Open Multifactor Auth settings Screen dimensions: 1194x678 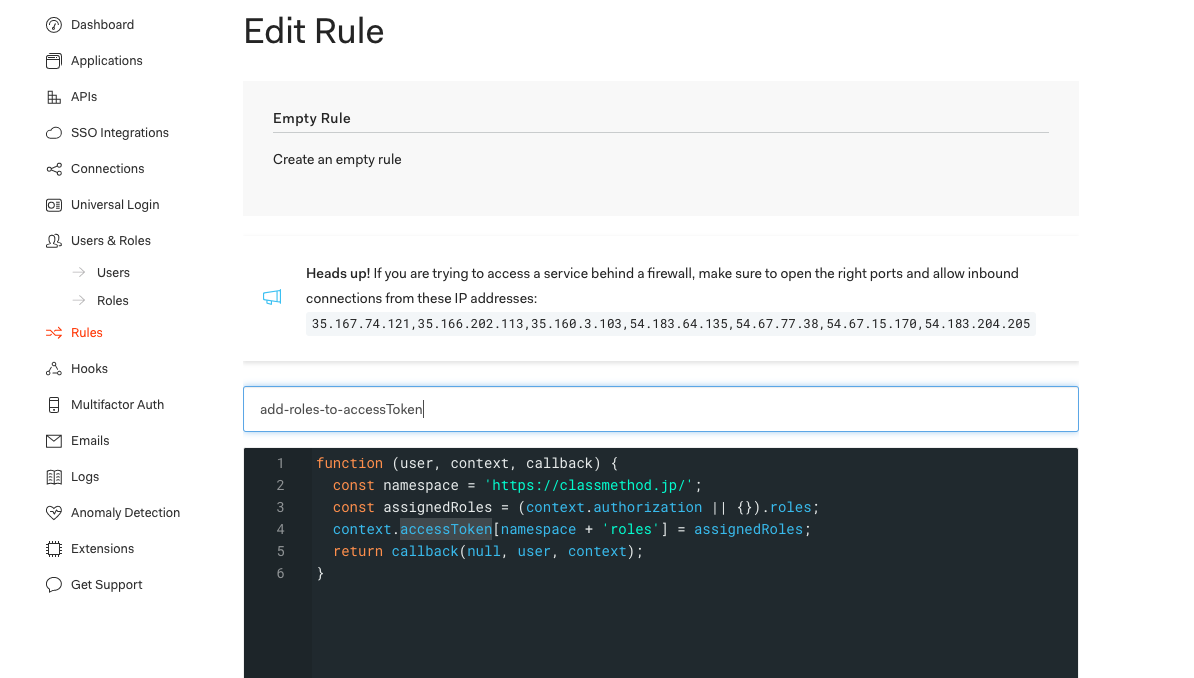coord(117,405)
